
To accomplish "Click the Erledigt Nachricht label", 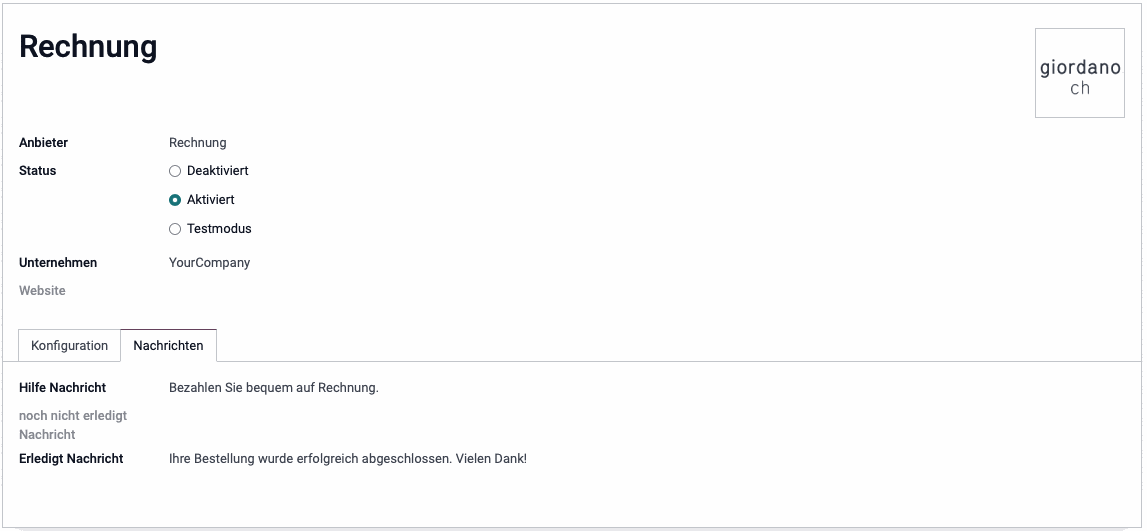I will click(x=71, y=459).
